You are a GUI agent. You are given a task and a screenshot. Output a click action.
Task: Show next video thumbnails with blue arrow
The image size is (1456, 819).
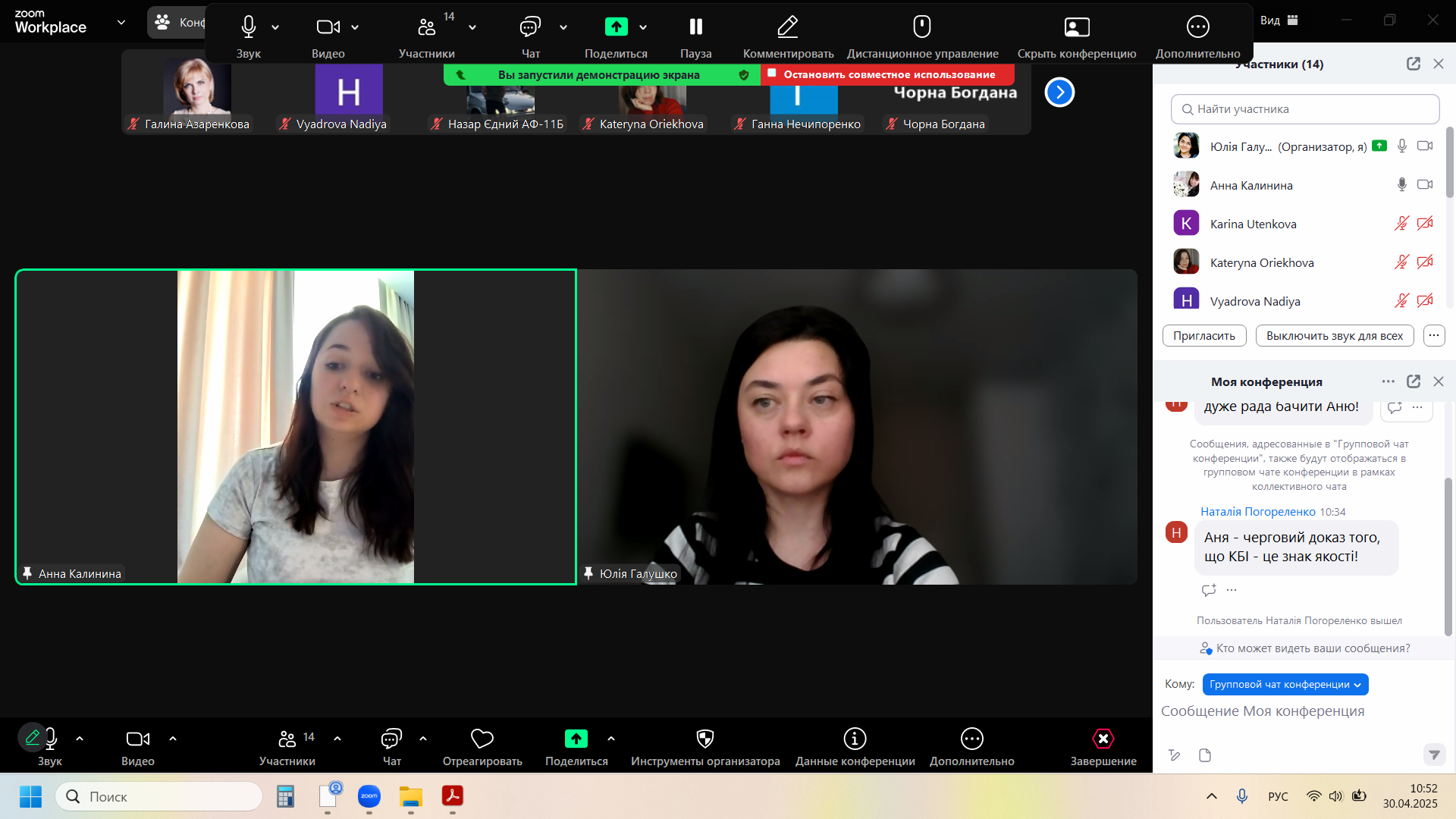pyautogui.click(x=1059, y=93)
